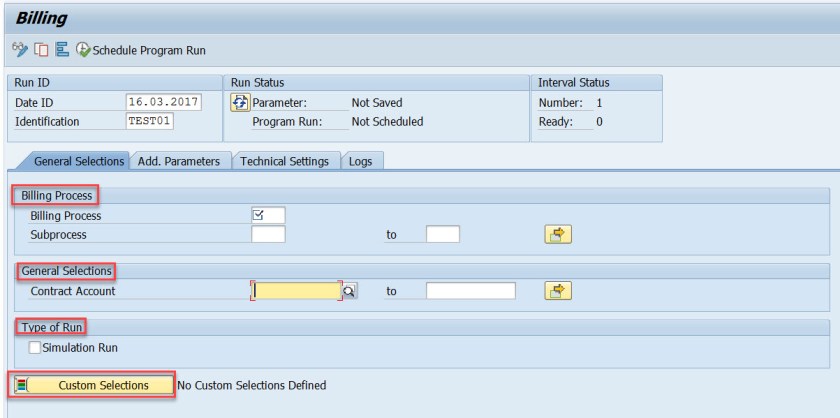This screenshot has height=418, width=840.
Task: Click the Contract Account from field
Action: [296, 290]
